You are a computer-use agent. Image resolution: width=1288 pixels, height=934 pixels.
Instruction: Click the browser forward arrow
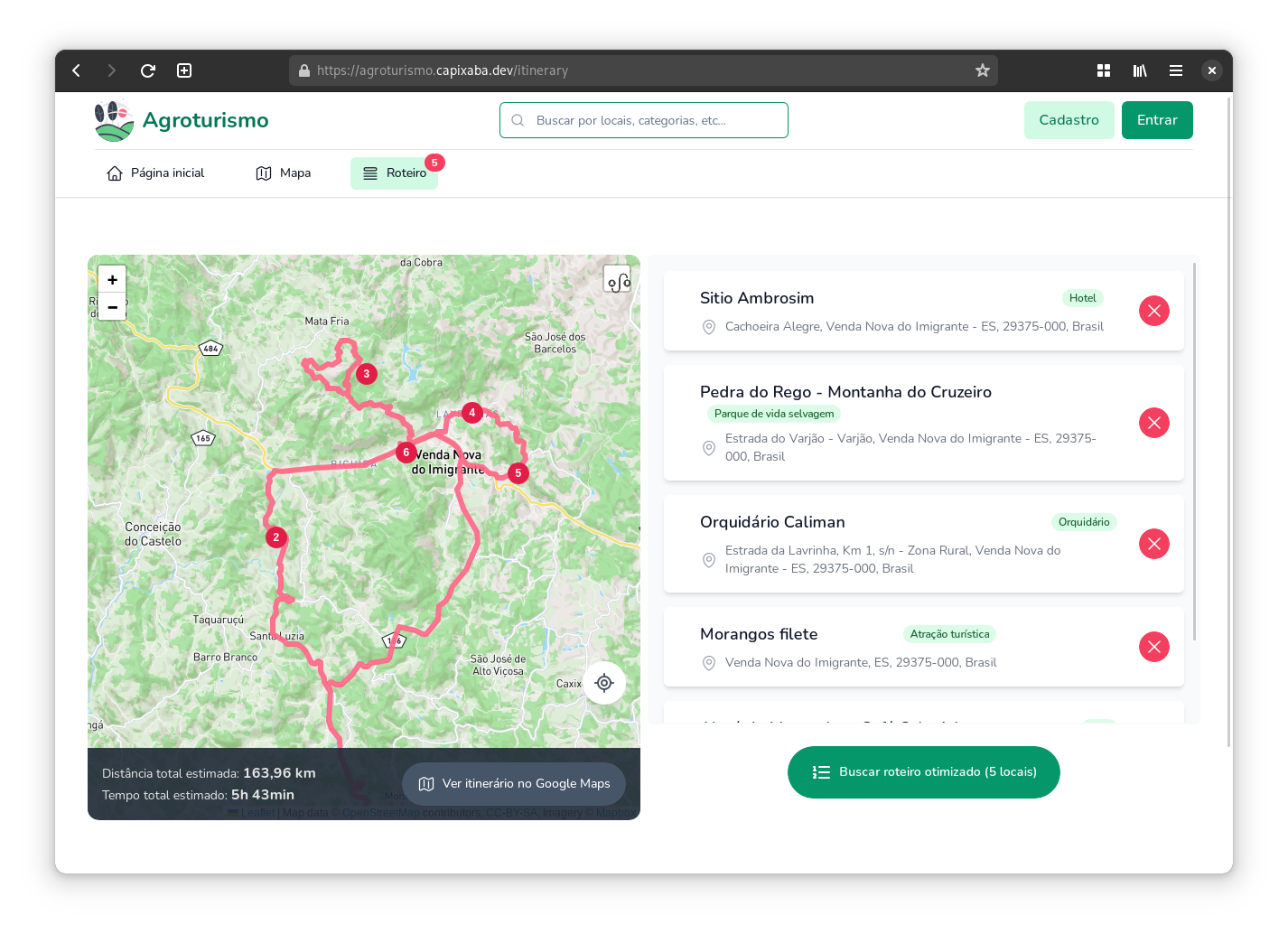click(x=112, y=70)
